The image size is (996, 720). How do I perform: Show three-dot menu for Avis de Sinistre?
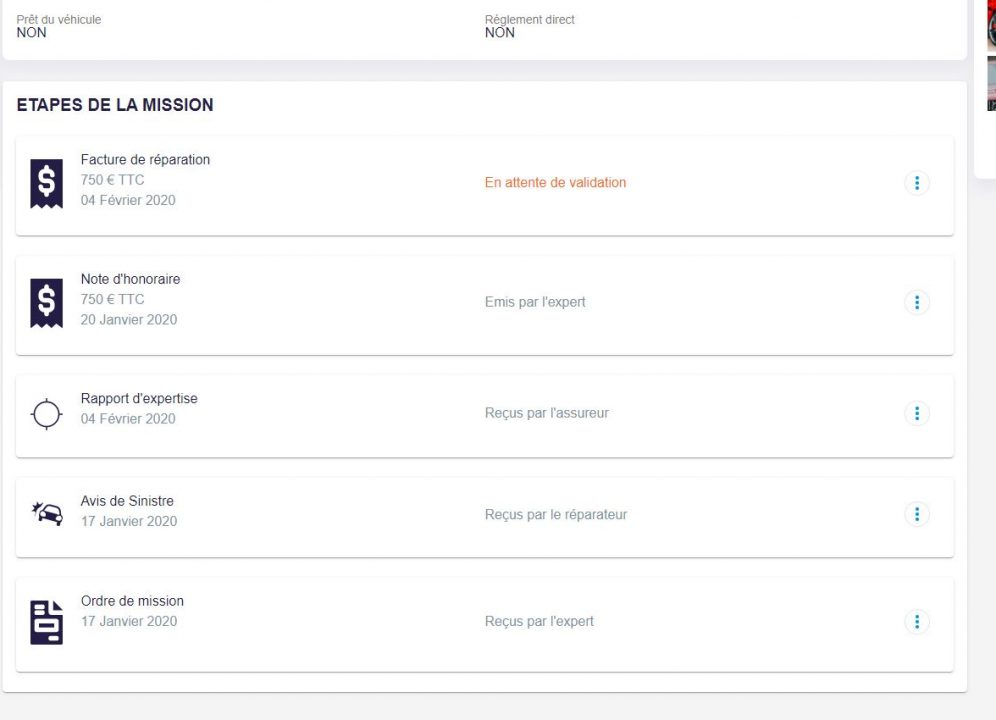[x=917, y=514]
